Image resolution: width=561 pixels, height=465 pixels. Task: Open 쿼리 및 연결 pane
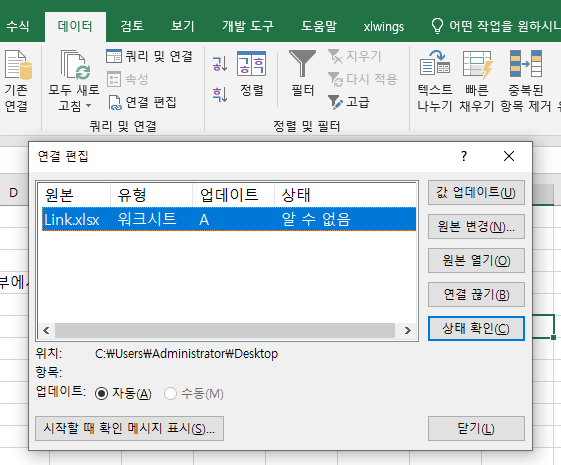pyautogui.click(x=150, y=56)
